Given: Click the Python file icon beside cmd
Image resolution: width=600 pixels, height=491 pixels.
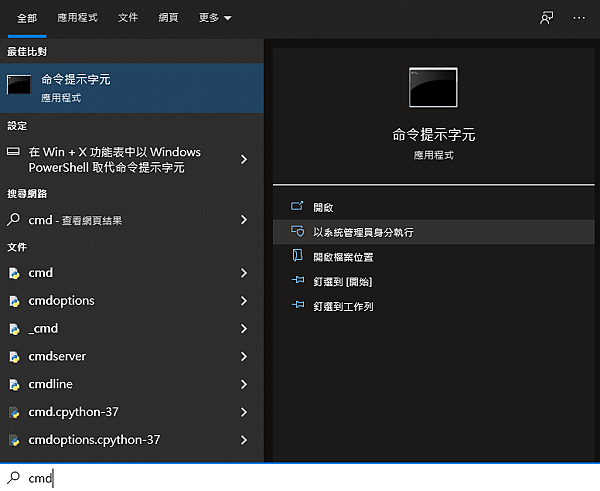Looking at the screenshot, I should tap(14, 273).
